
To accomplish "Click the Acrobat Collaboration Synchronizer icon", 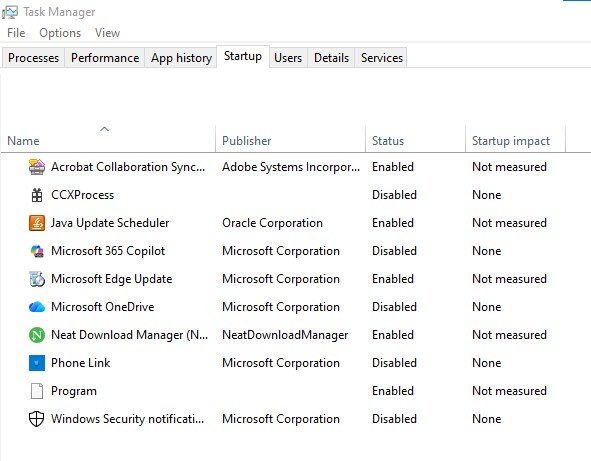I will click(37, 167).
